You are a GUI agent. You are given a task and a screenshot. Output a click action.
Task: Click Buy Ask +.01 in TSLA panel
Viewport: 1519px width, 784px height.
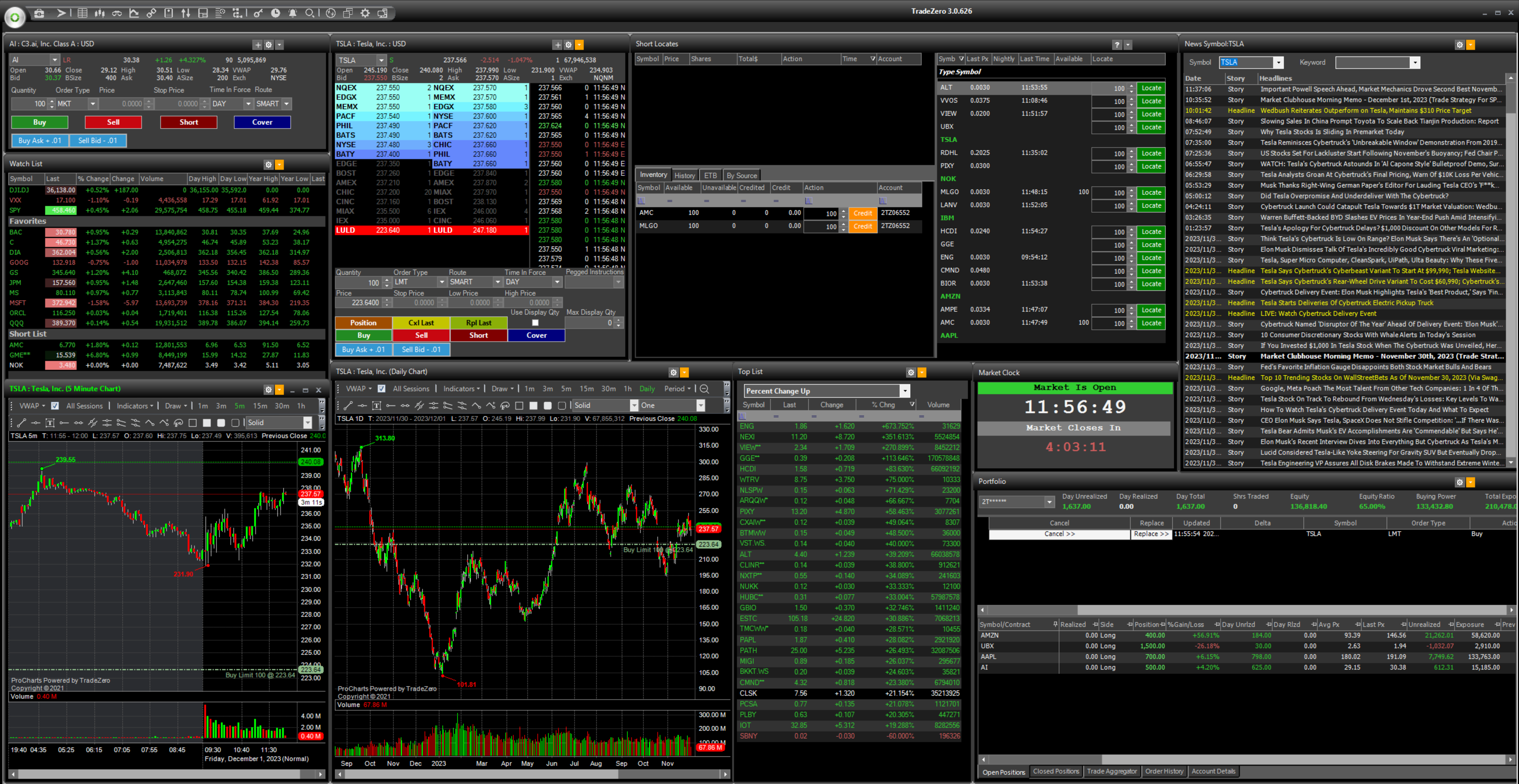click(x=363, y=349)
